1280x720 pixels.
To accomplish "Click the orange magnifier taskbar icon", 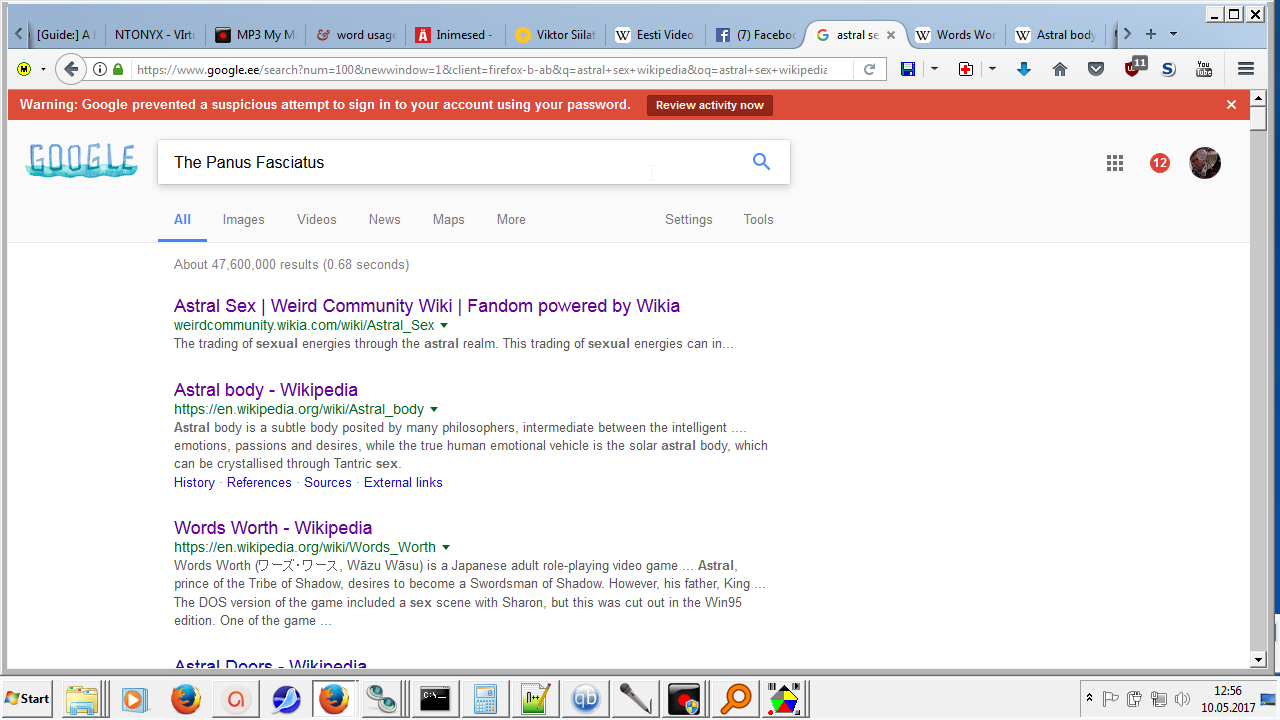I will [x=736, y=699].
